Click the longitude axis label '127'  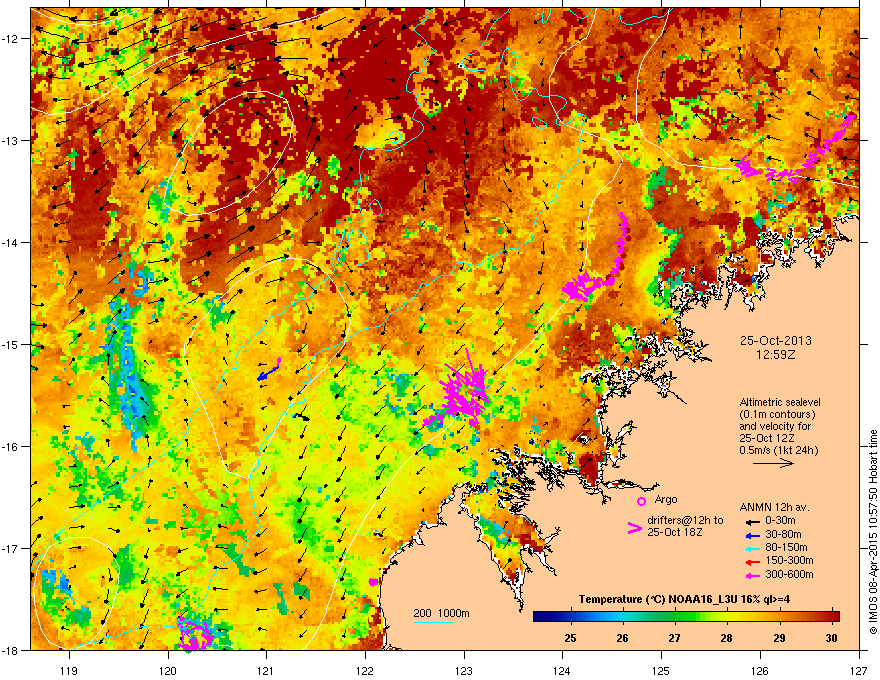click(859, 670)
